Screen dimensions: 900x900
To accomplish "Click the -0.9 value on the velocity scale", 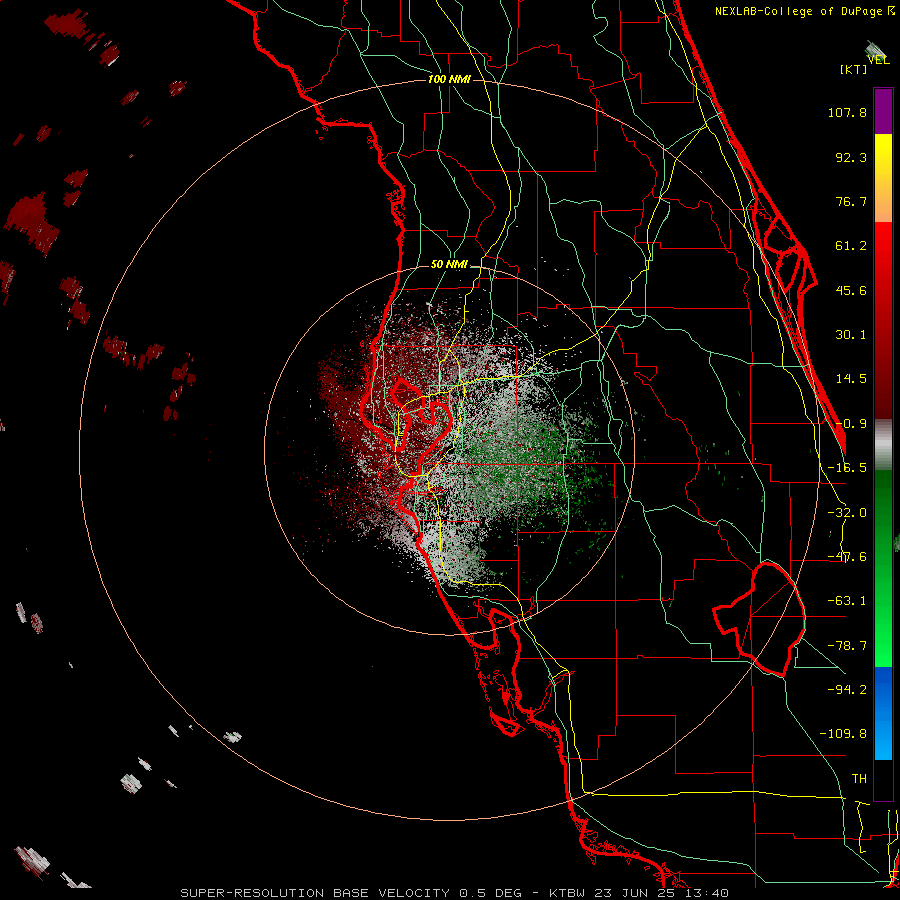I will click(851, 424).
